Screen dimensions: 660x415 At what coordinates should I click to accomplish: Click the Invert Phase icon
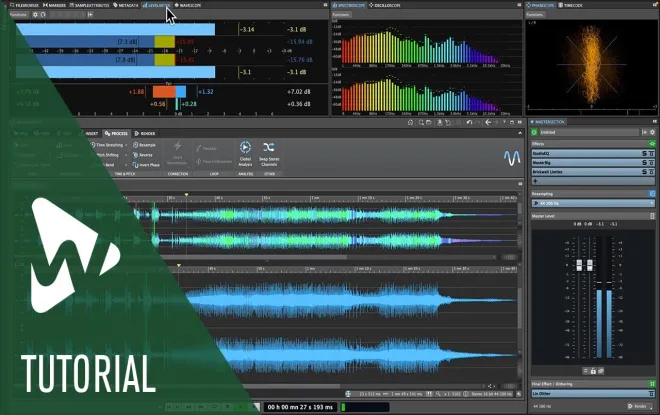point(135,165)
